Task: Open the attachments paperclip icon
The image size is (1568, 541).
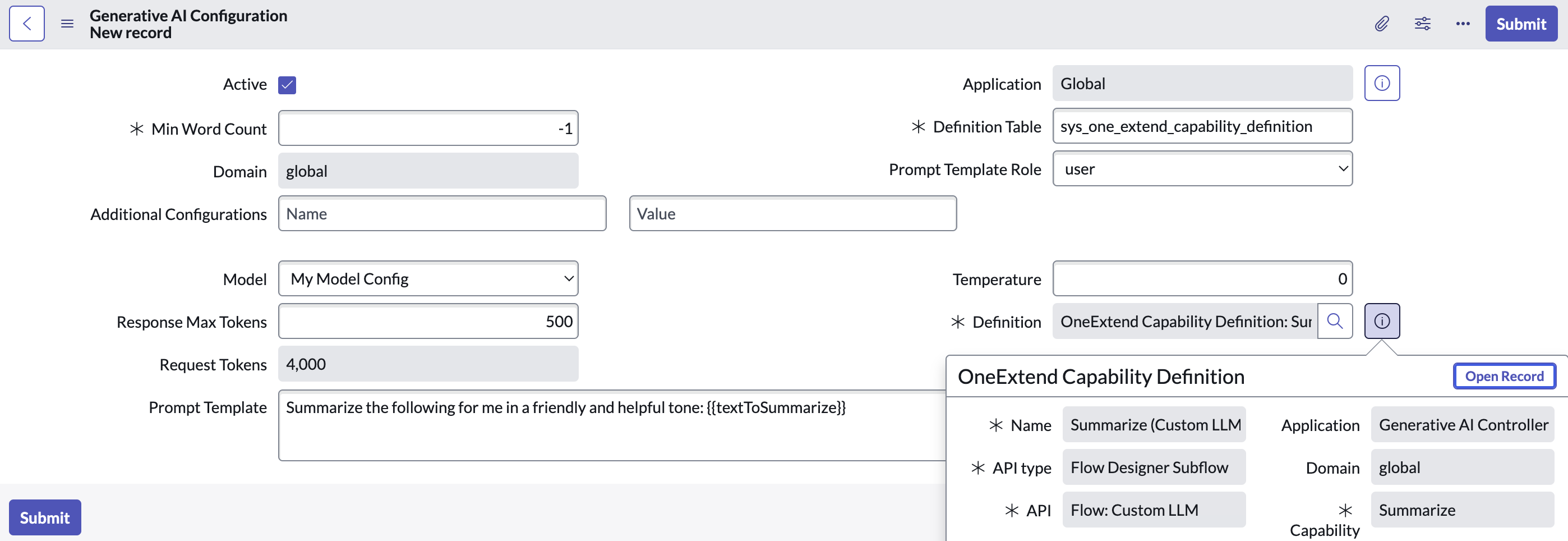Action: (x=1382, y=24)
